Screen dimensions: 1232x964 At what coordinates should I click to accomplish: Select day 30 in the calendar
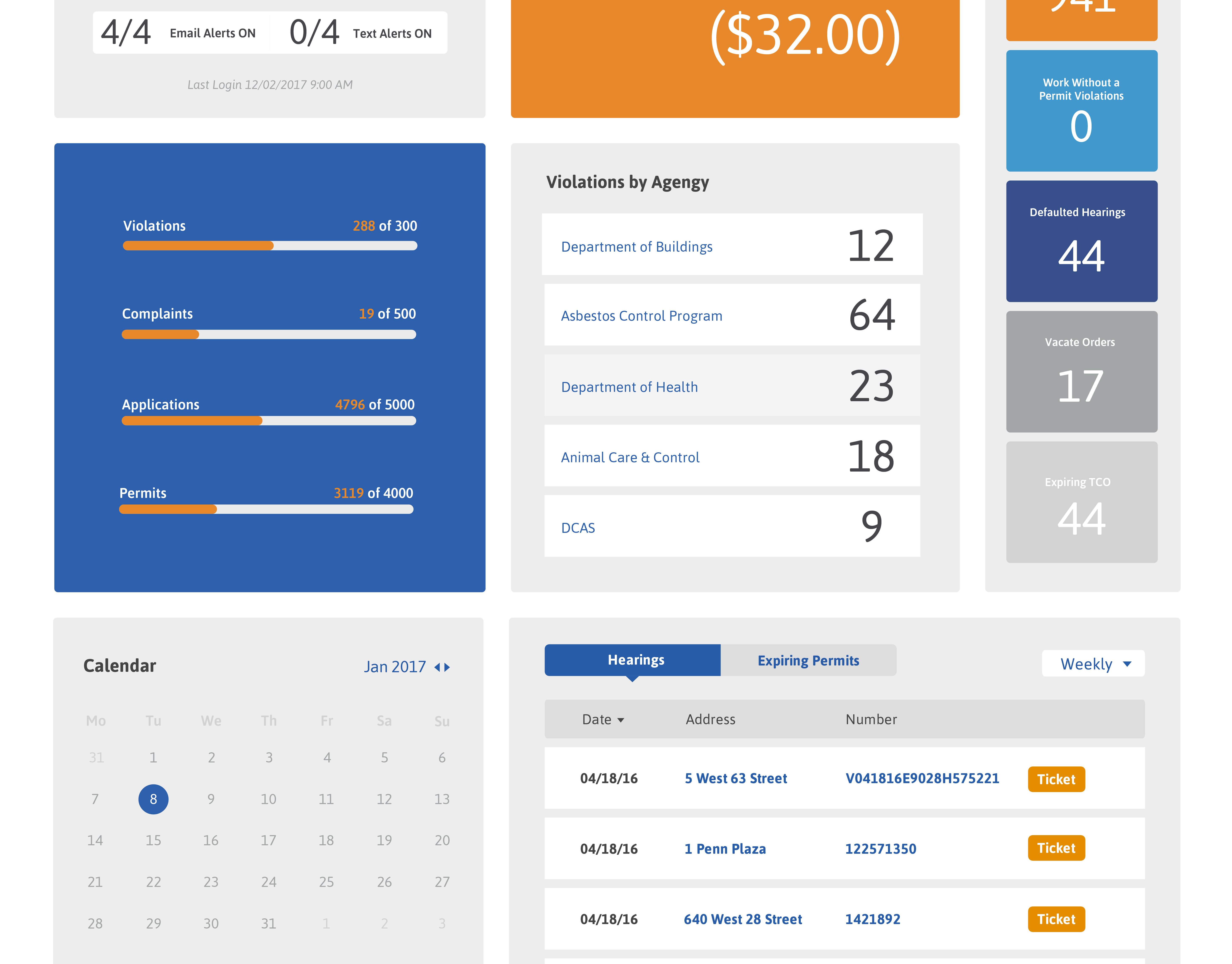[x=211, y=924]
